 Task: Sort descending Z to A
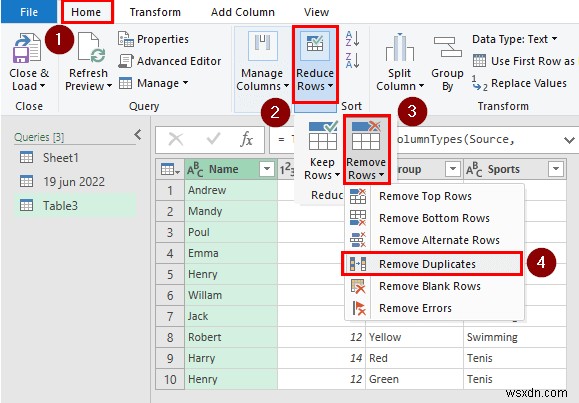click(352, 60)
